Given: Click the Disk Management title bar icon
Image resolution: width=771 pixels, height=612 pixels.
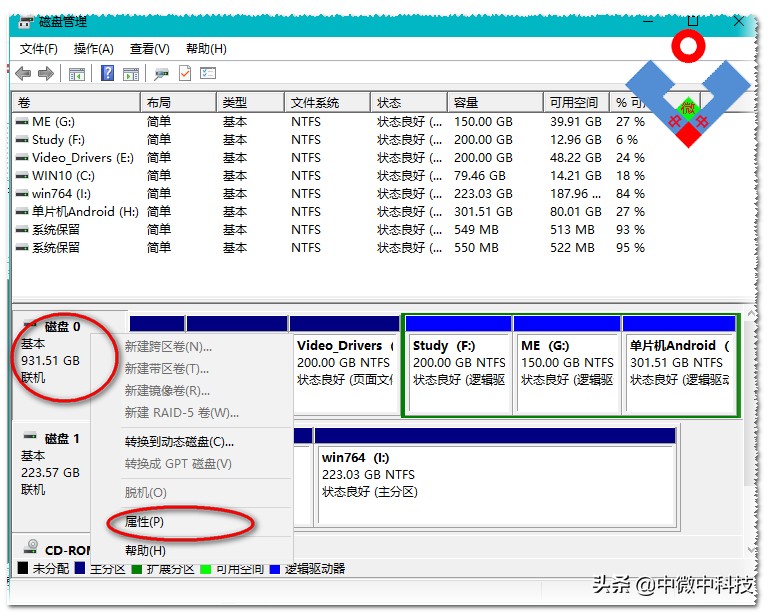Looking at the screenshot, I should tap(25, 22).
